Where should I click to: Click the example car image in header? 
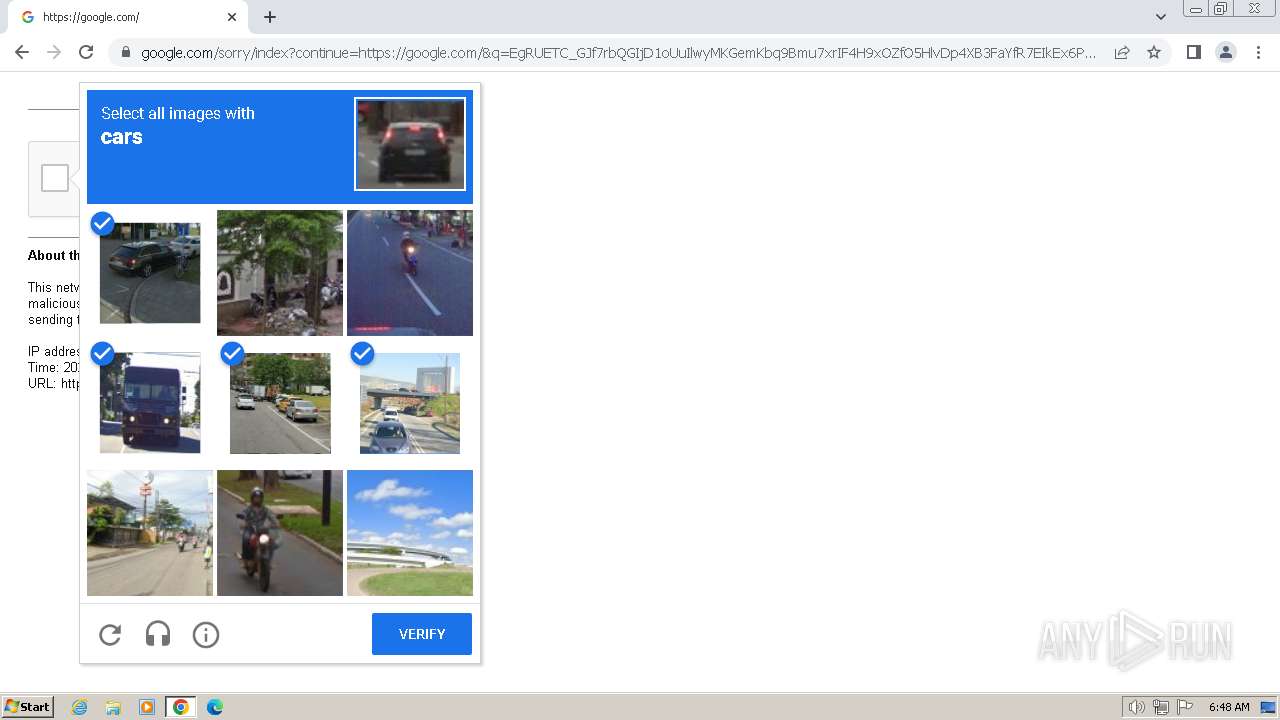pos(410,144)
